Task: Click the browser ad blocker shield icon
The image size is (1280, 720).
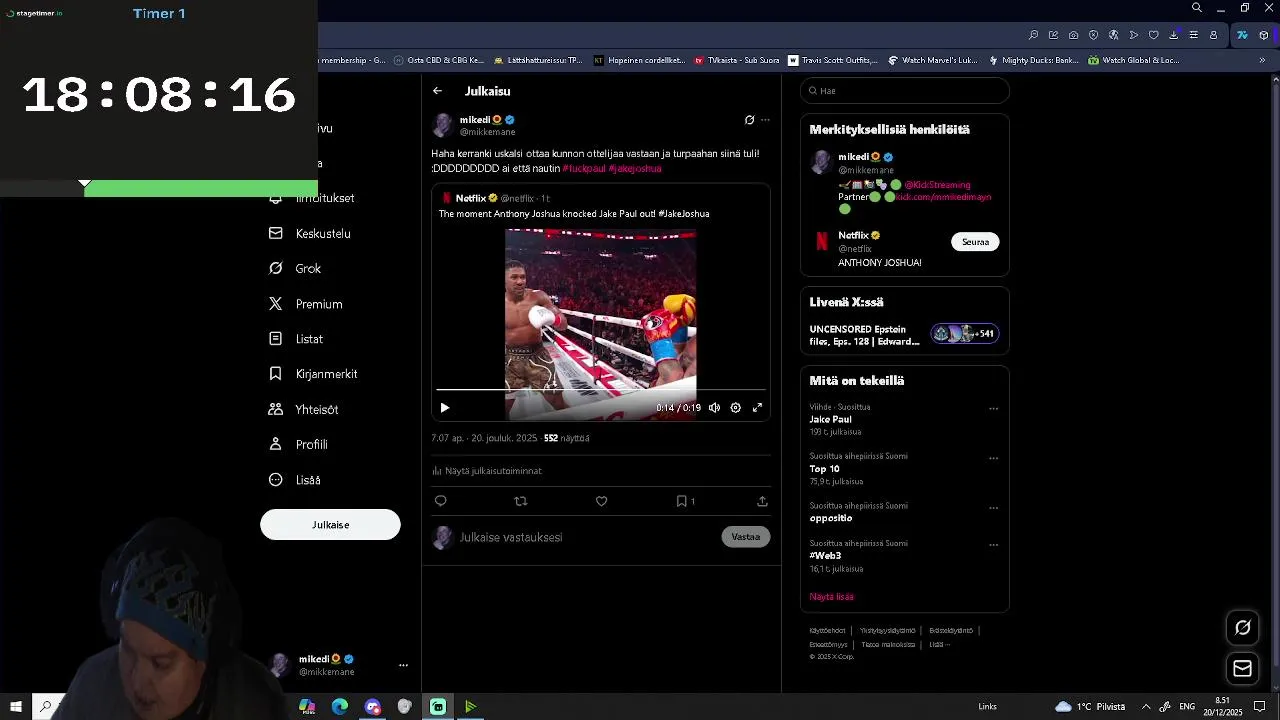Action: tap(1093, 35)
